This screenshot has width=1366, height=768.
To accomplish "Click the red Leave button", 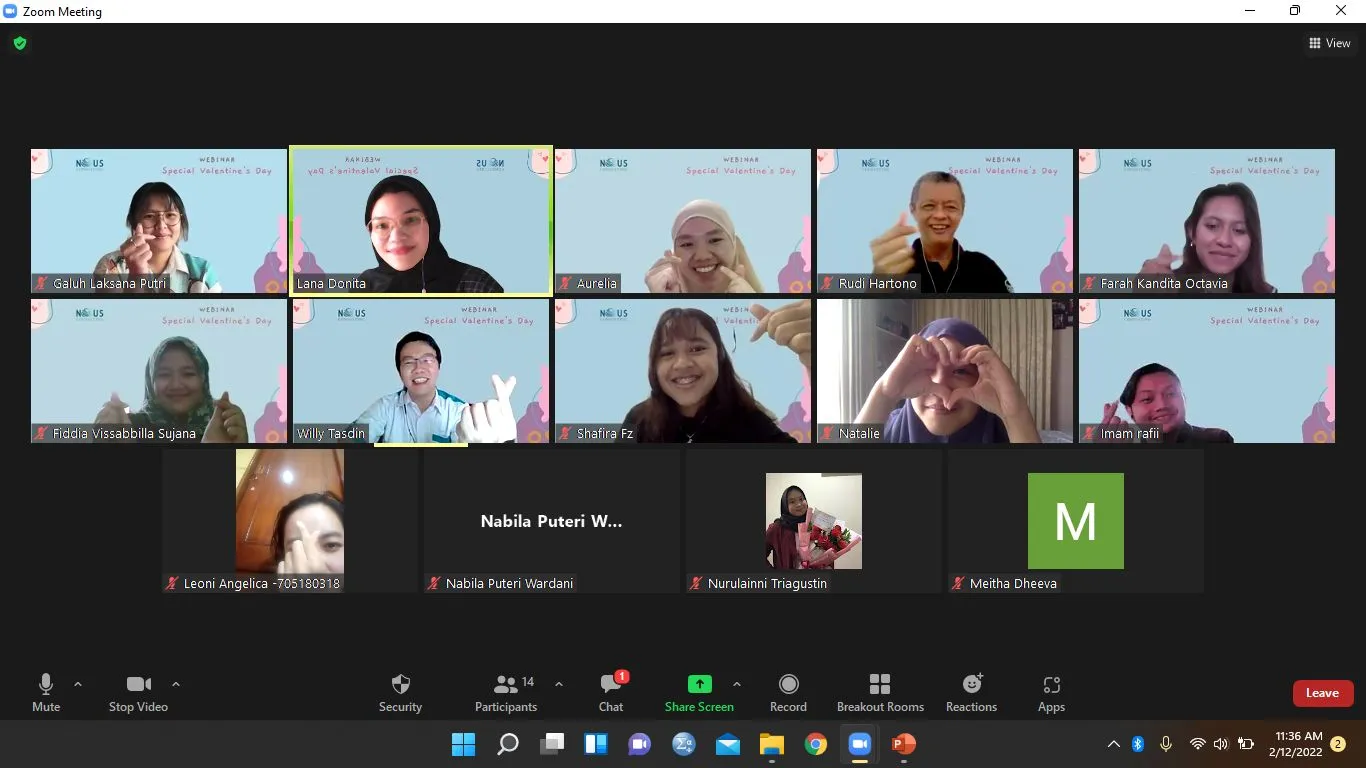I will 1322,693.
